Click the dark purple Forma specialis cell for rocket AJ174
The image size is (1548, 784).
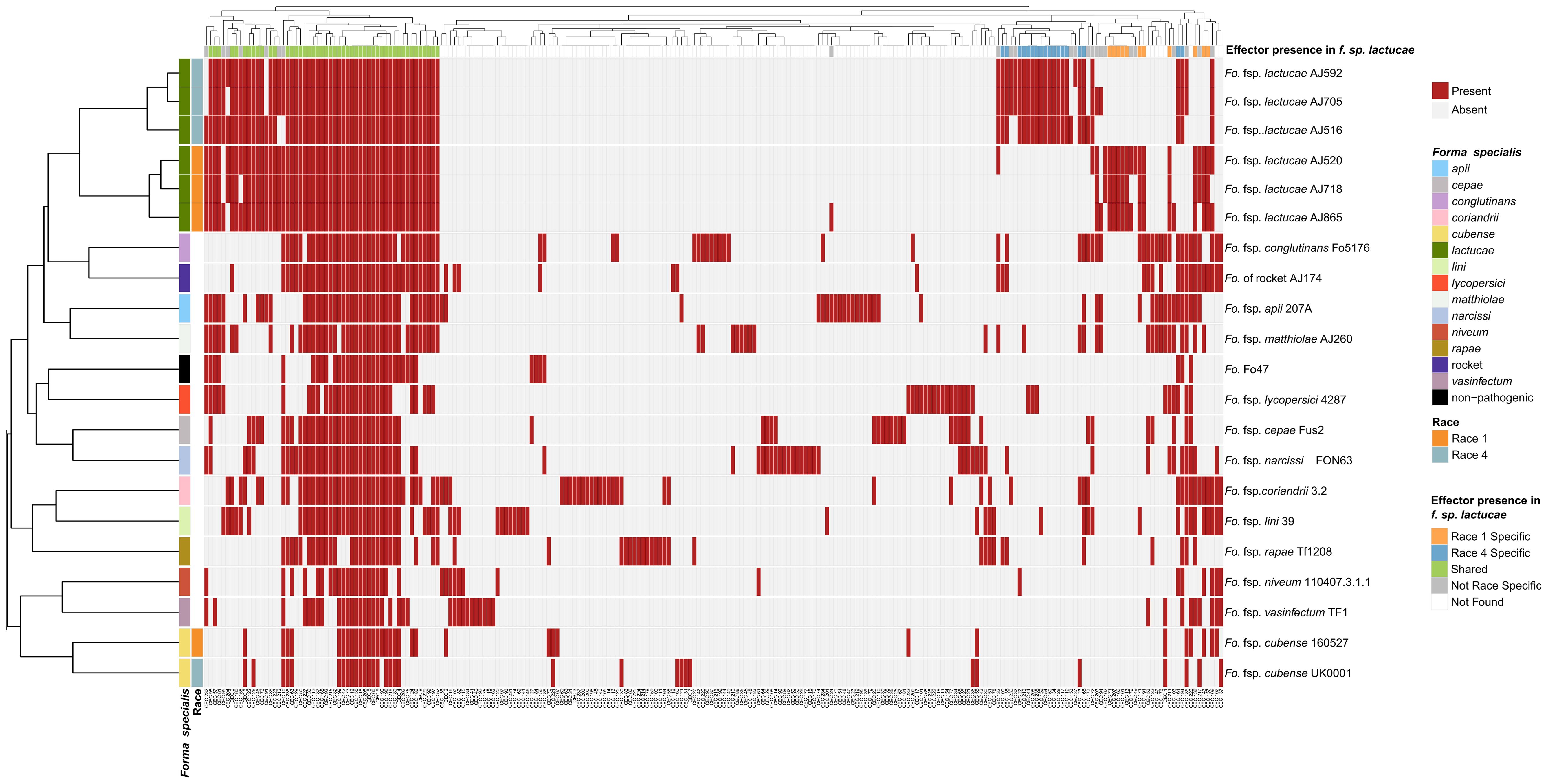(x=185, y=278)
